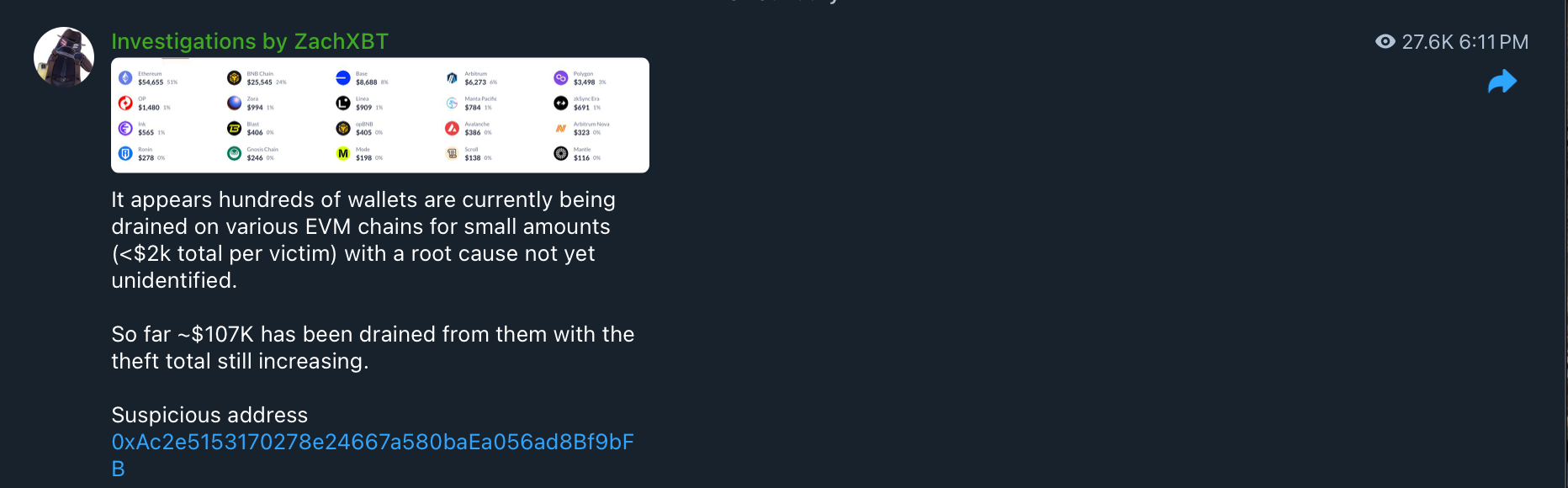Click the 6:11 PM message timestamp
Screen dimensions: 1568x488
(1493, 42)
